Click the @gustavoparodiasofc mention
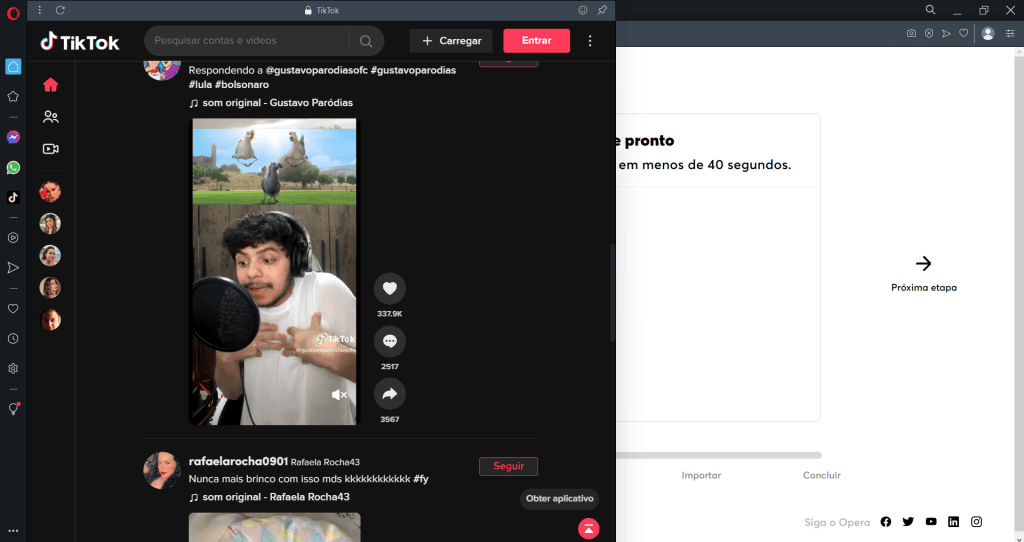The width and height of the screenshot is (1024, 542). (317, 70)
